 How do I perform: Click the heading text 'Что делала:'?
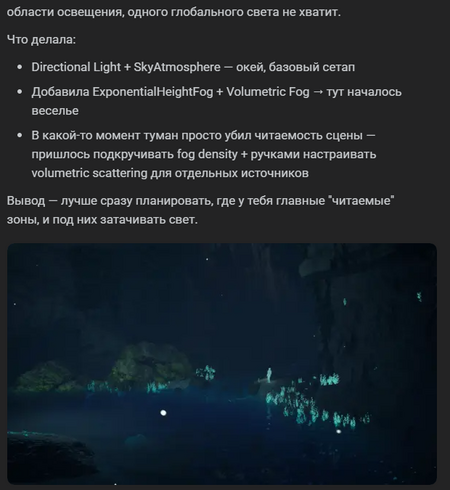pos(41,40)
